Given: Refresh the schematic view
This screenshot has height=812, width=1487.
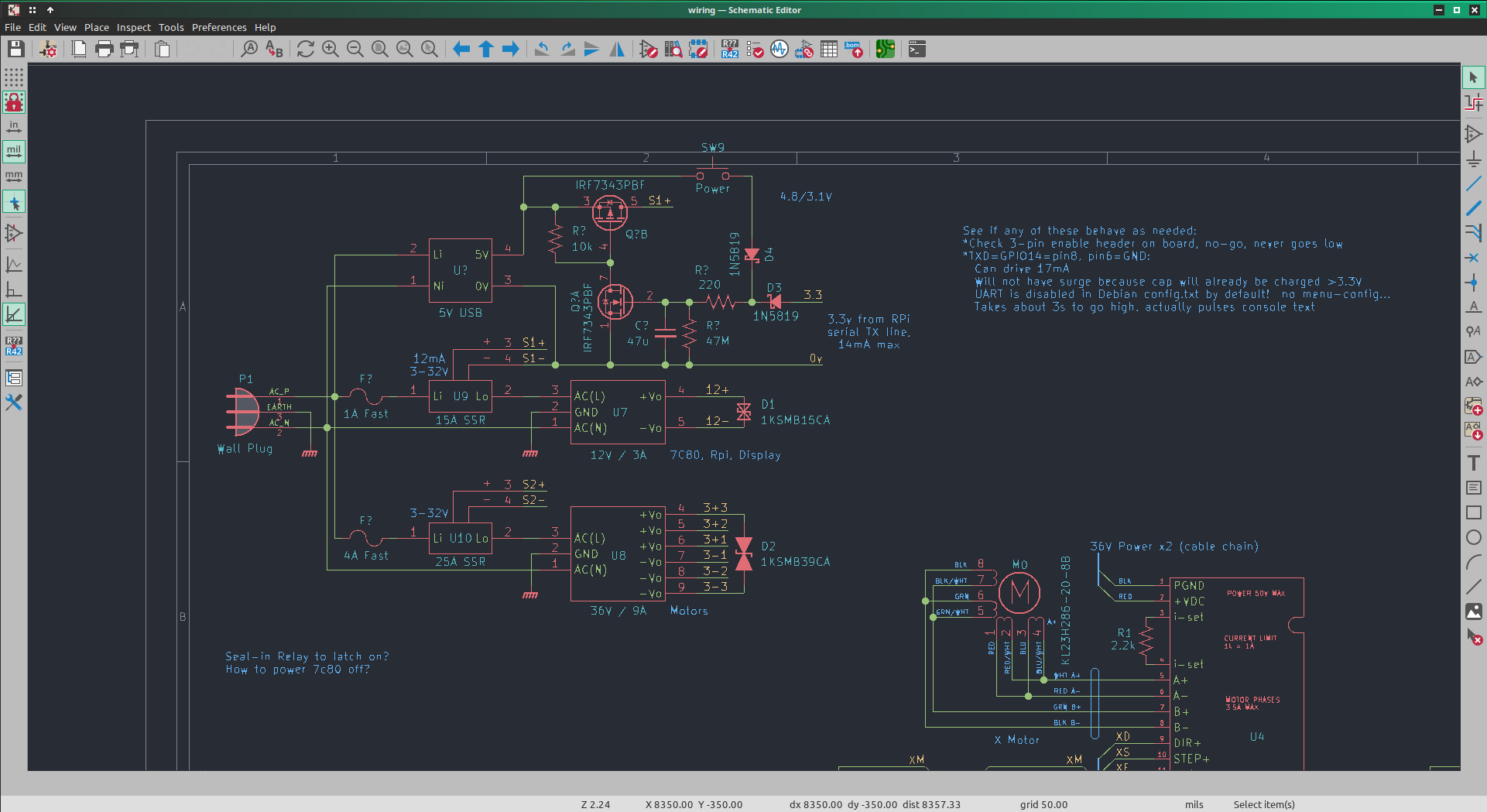Looking at the screenshot, I should tap(305, 50).
